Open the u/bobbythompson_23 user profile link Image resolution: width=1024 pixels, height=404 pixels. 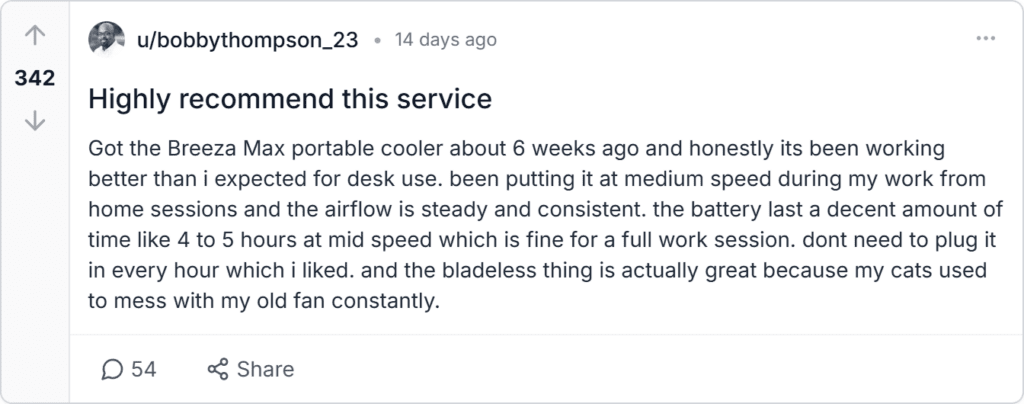pyautogui.click(x=246, y=40)
